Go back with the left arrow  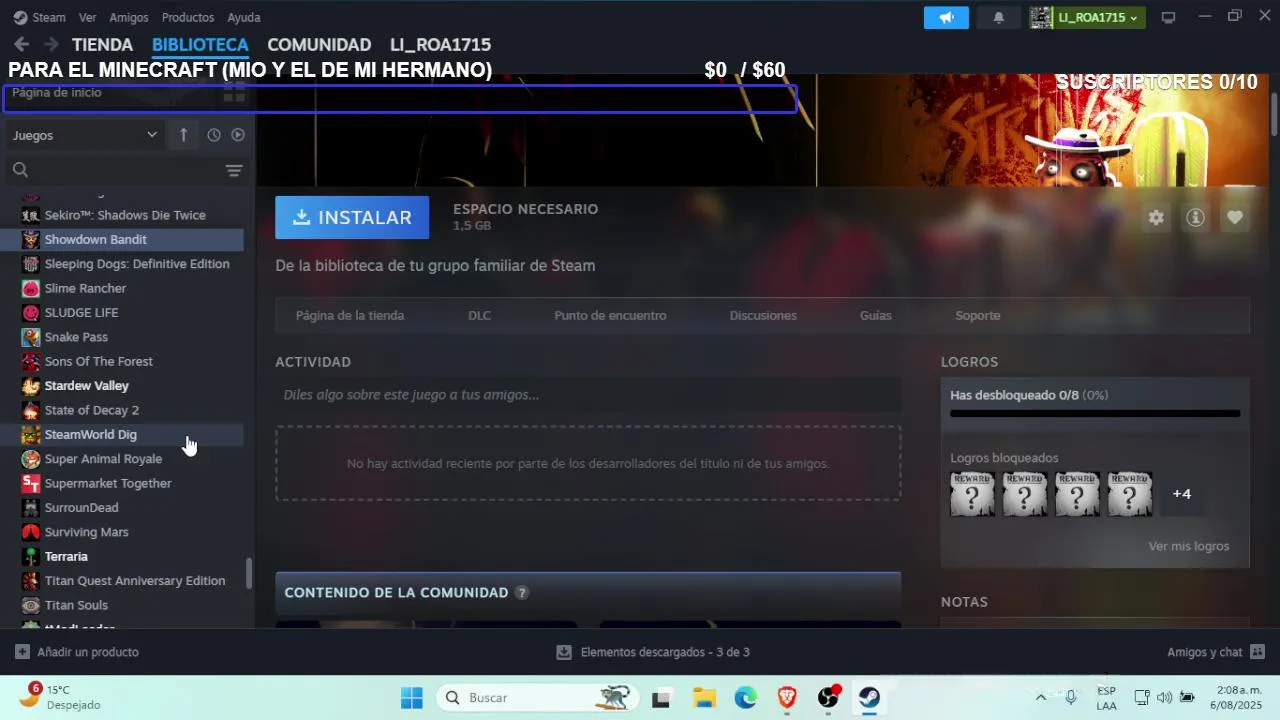click(21, 44)
